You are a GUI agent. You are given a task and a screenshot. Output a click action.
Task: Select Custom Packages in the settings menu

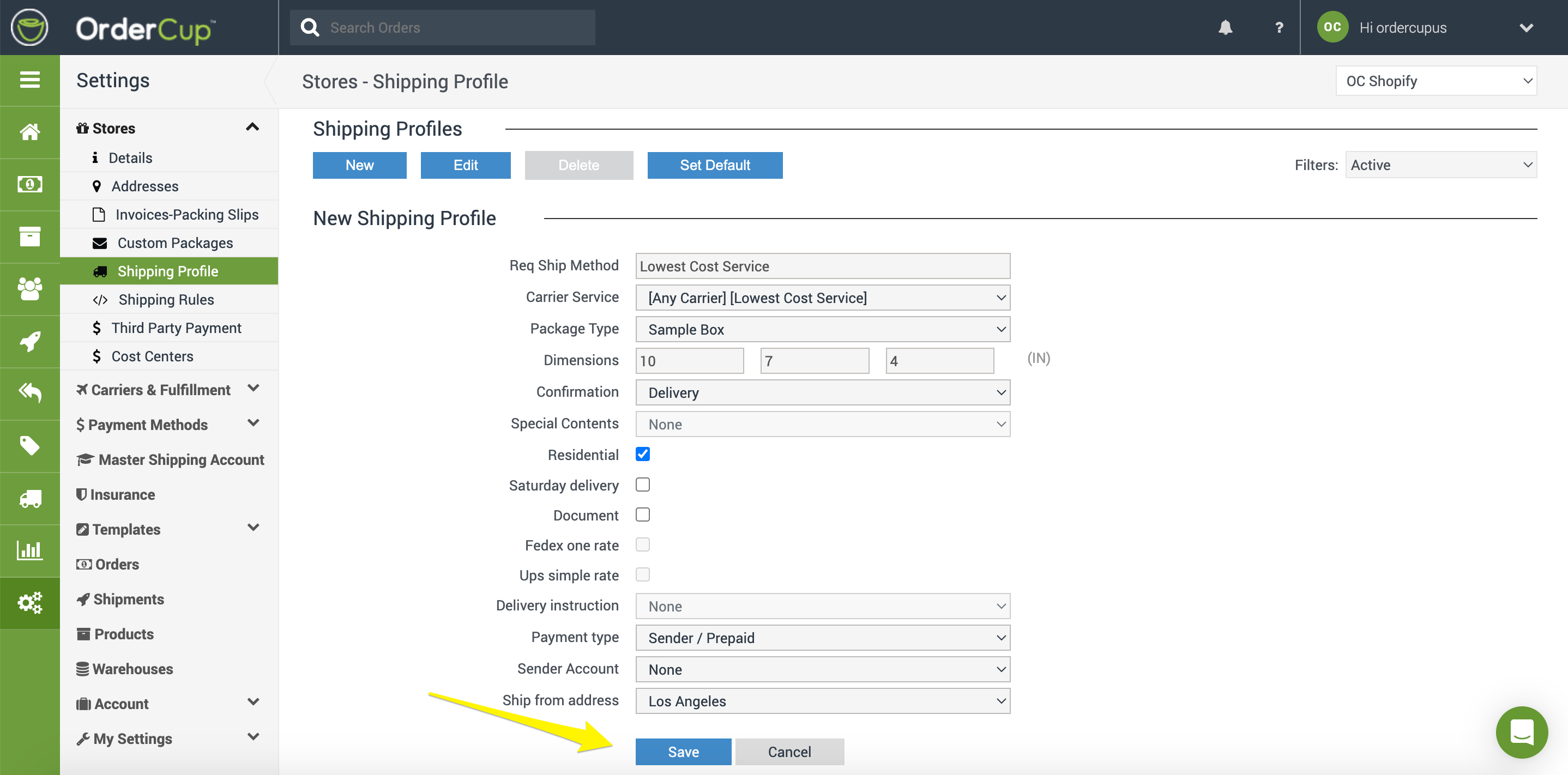coord(174,243)
